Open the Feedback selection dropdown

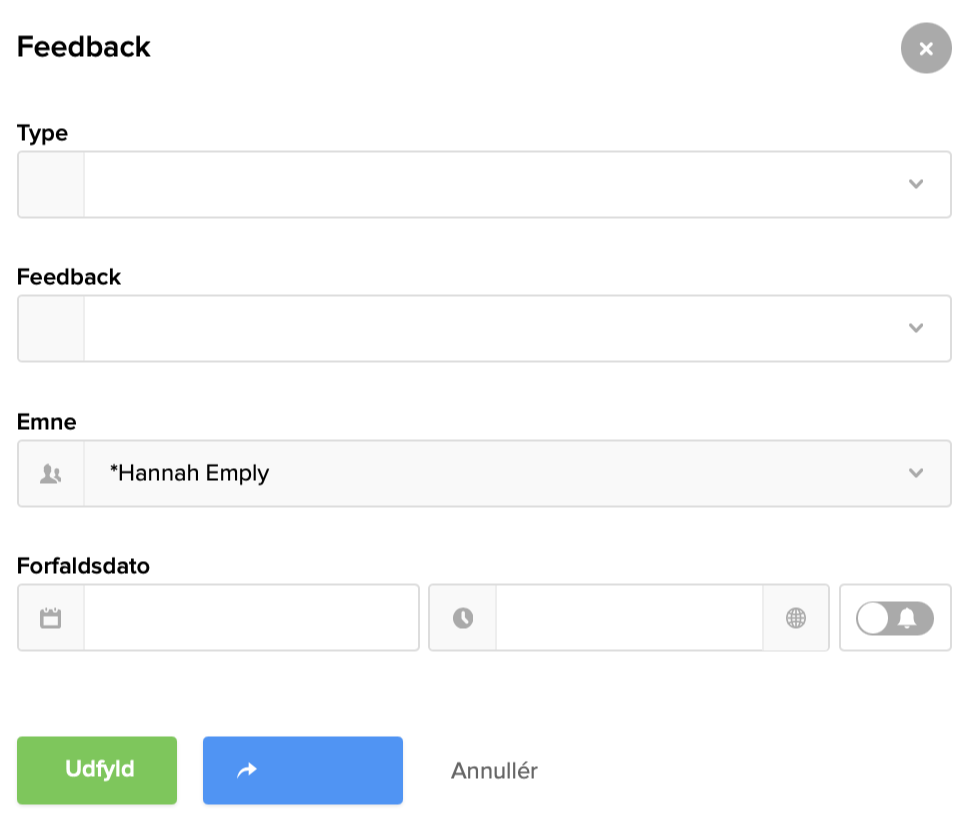[490, 328]
